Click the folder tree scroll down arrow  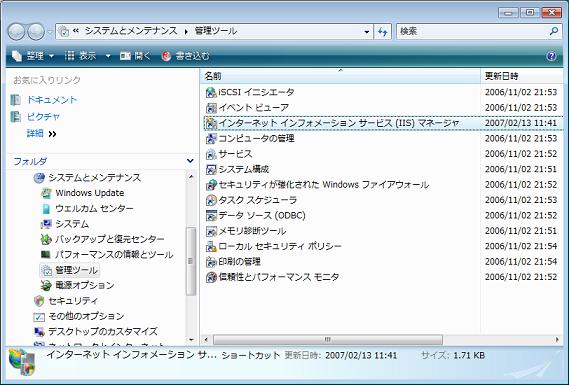tap(191, 340)
